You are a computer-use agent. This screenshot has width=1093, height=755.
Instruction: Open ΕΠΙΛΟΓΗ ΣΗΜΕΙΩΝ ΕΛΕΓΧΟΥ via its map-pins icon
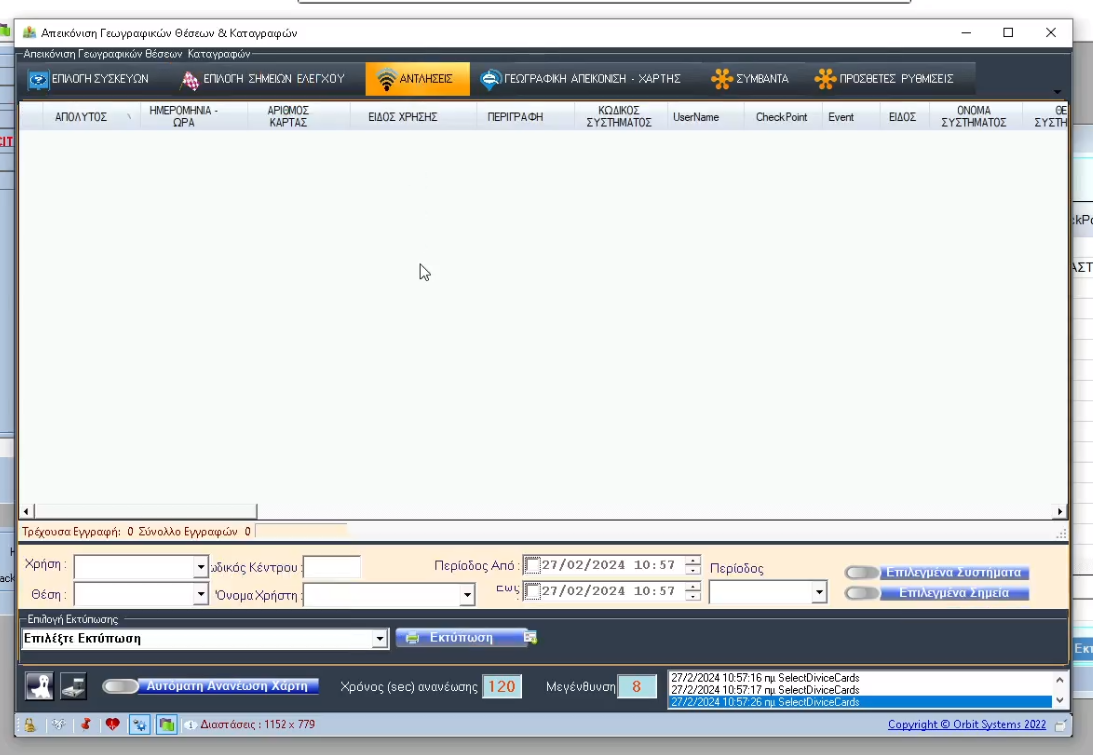(188, 76)
